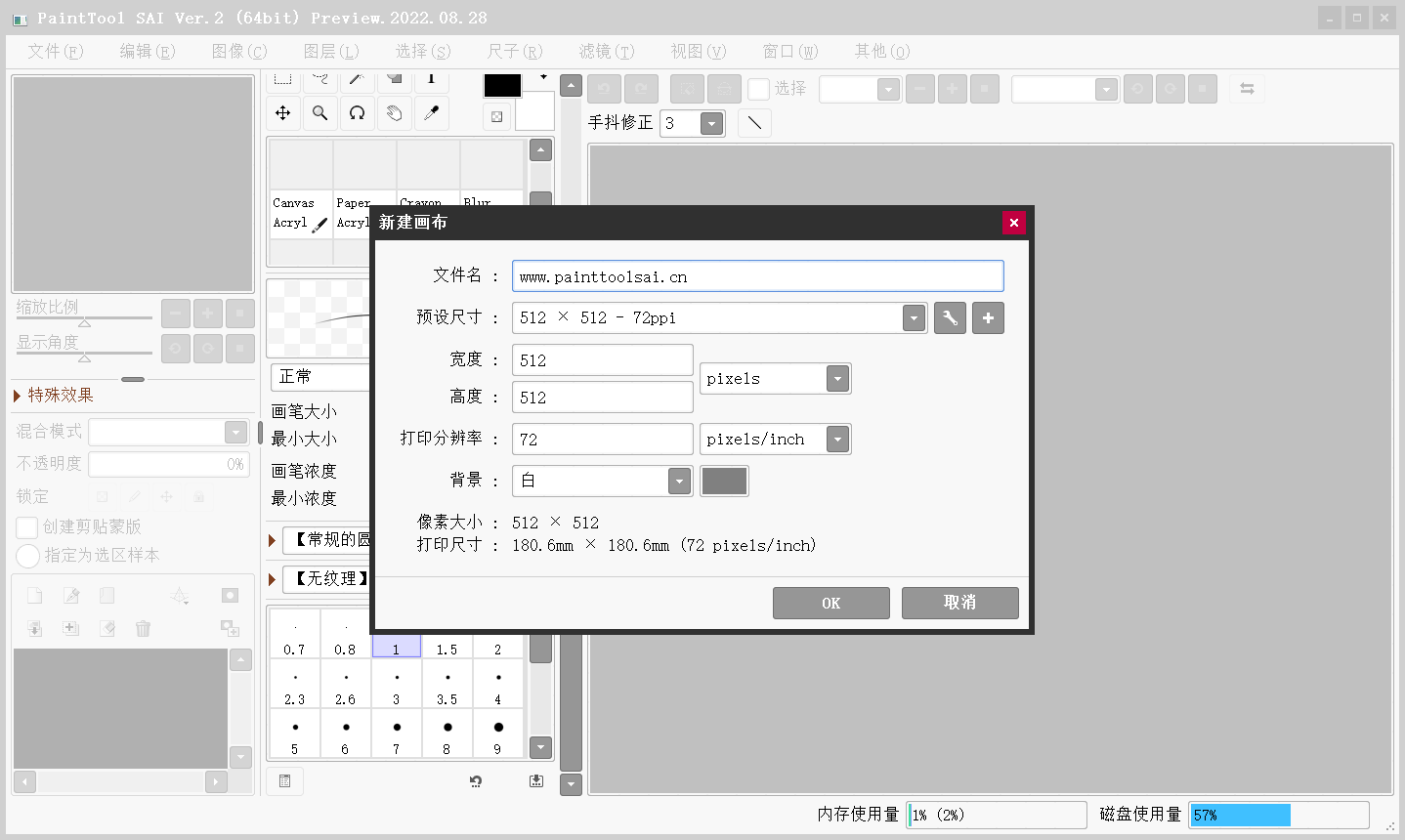
Task: Select brush size 9 in size grid
Action: [498, 734]
